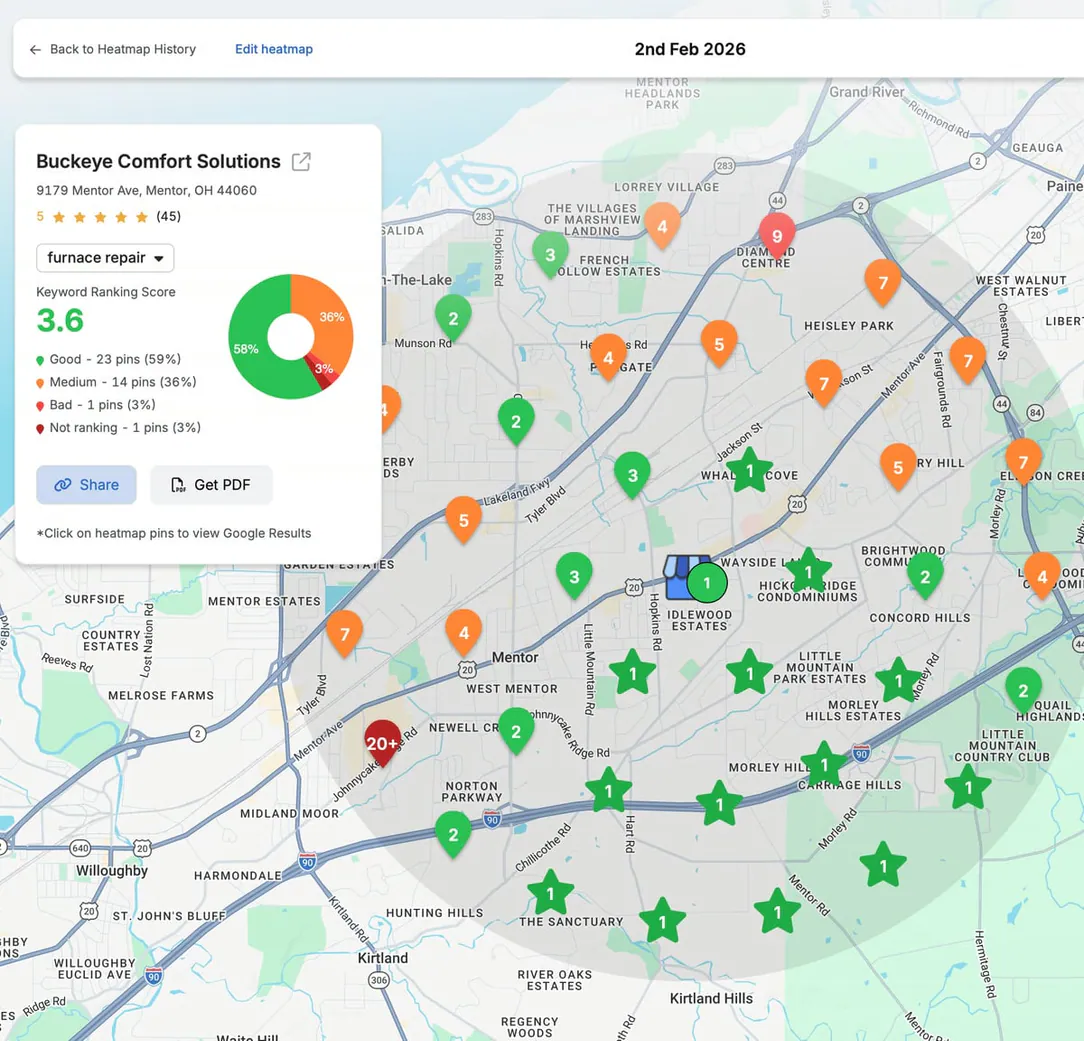This screenshot has width=1084, height=1041.
Task: Click green pin 3 near French Hollow Estates
Action: pyautogui.click(x=550, y=254)
